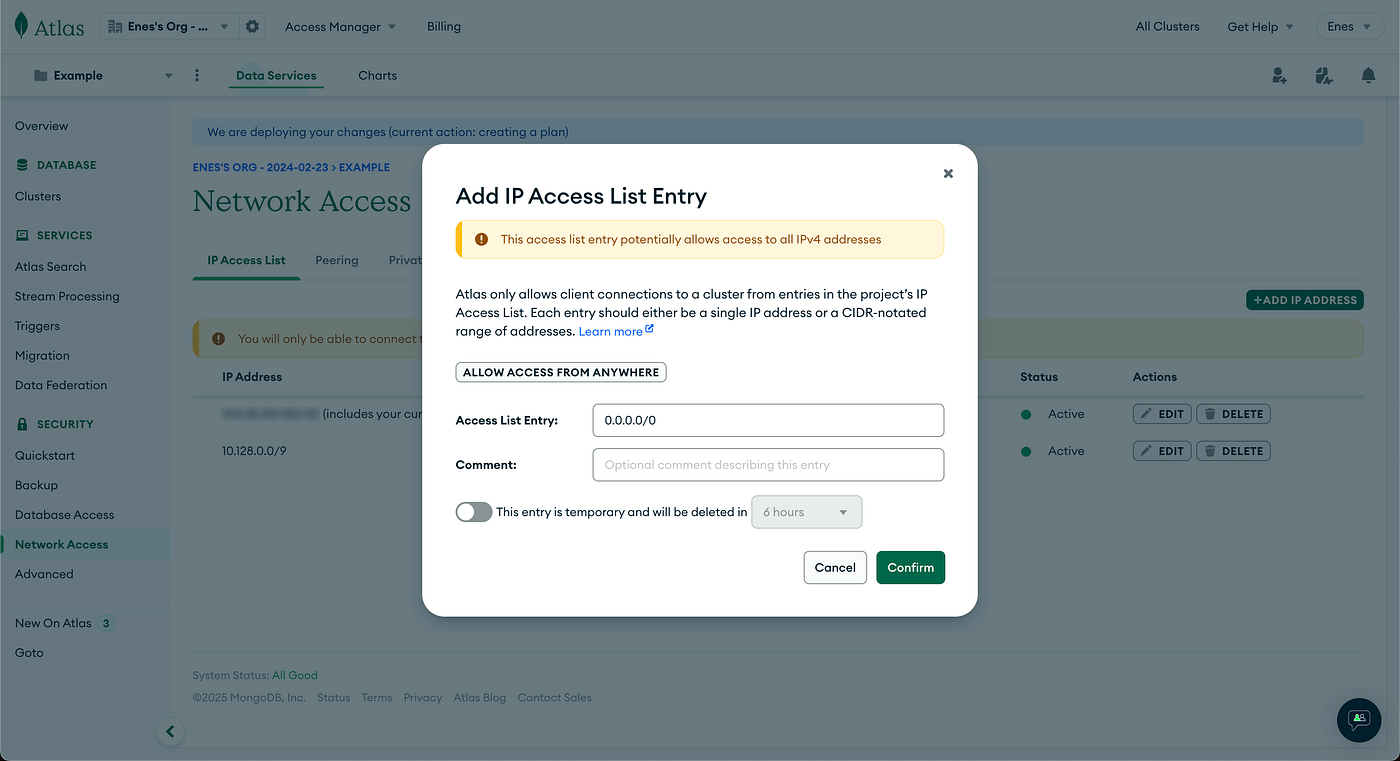This screenshot has height=761, width=1400.
Task: Expand the Access Manager menu
Action: point(340,27)
